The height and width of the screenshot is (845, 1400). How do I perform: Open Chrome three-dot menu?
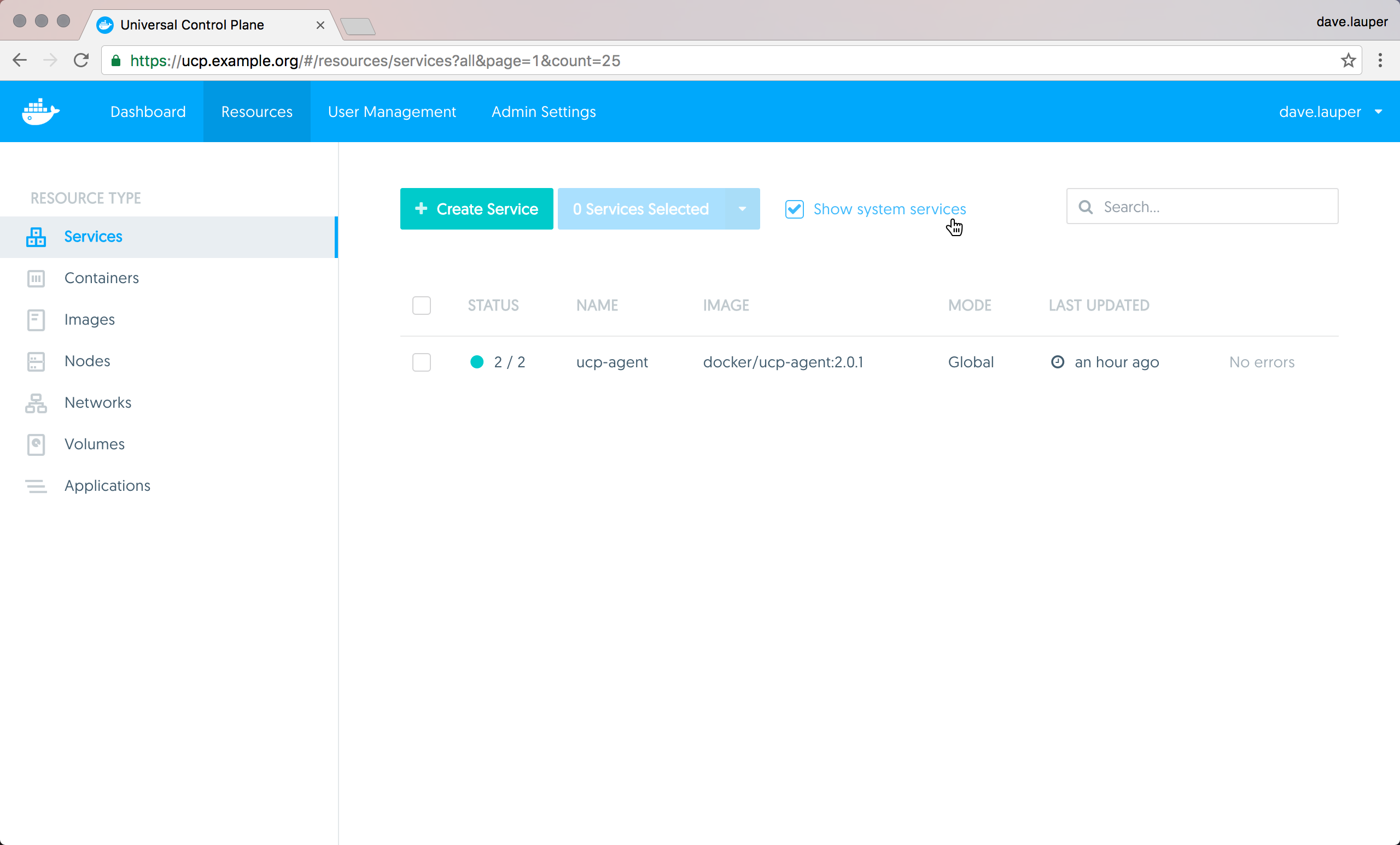click(1380, 61)
